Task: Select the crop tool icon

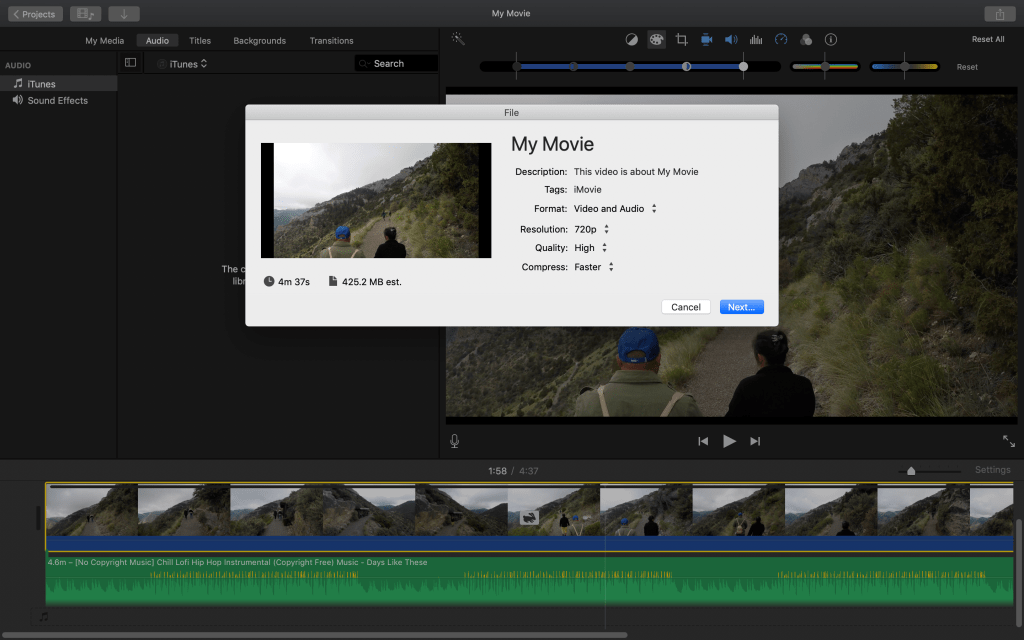Action: (681, 40)
